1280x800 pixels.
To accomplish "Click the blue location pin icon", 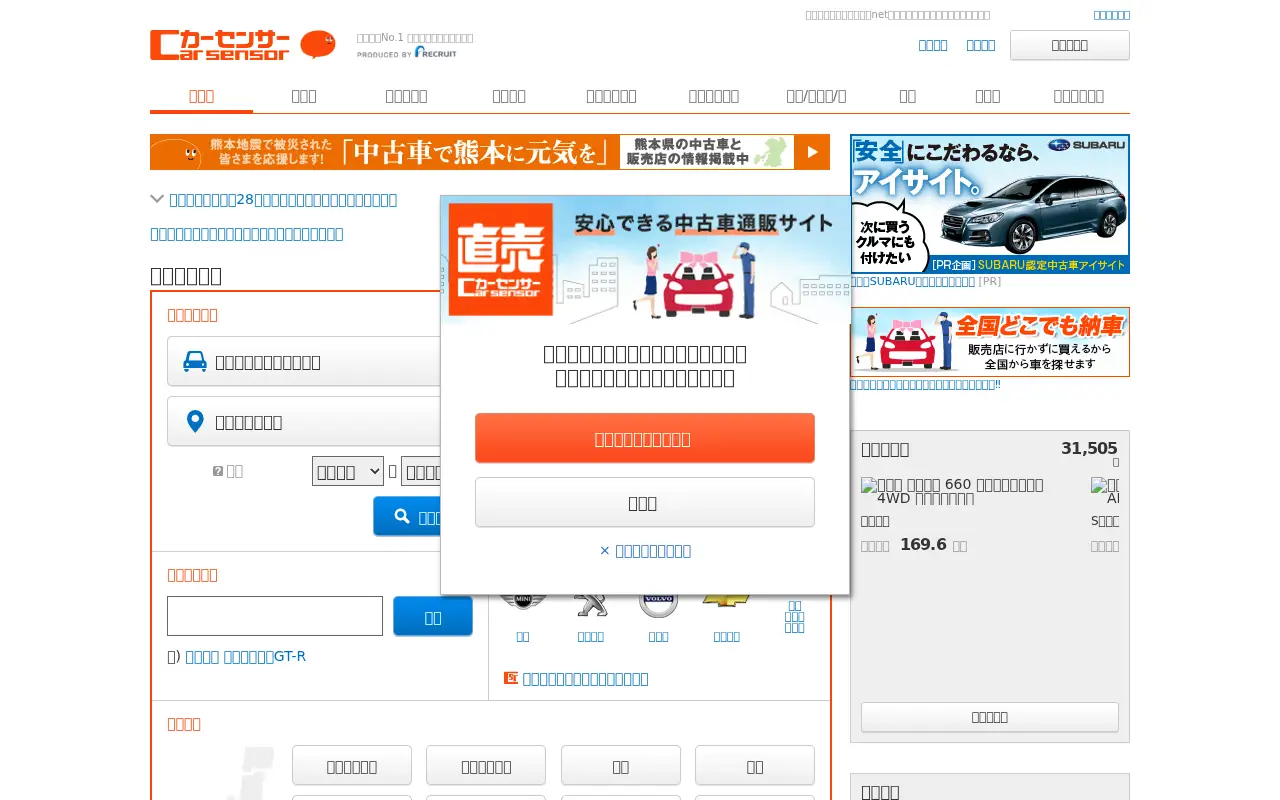I will tap(195, 421).
